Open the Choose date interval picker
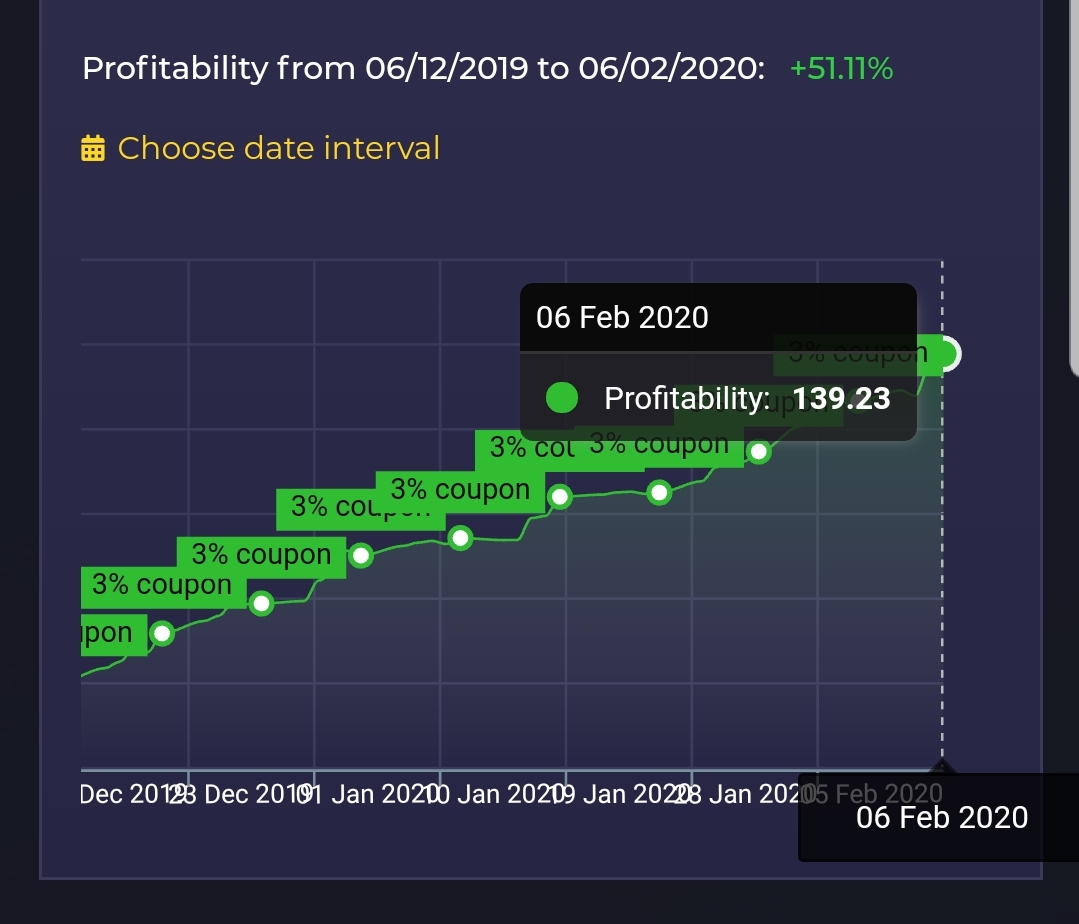 278,149
